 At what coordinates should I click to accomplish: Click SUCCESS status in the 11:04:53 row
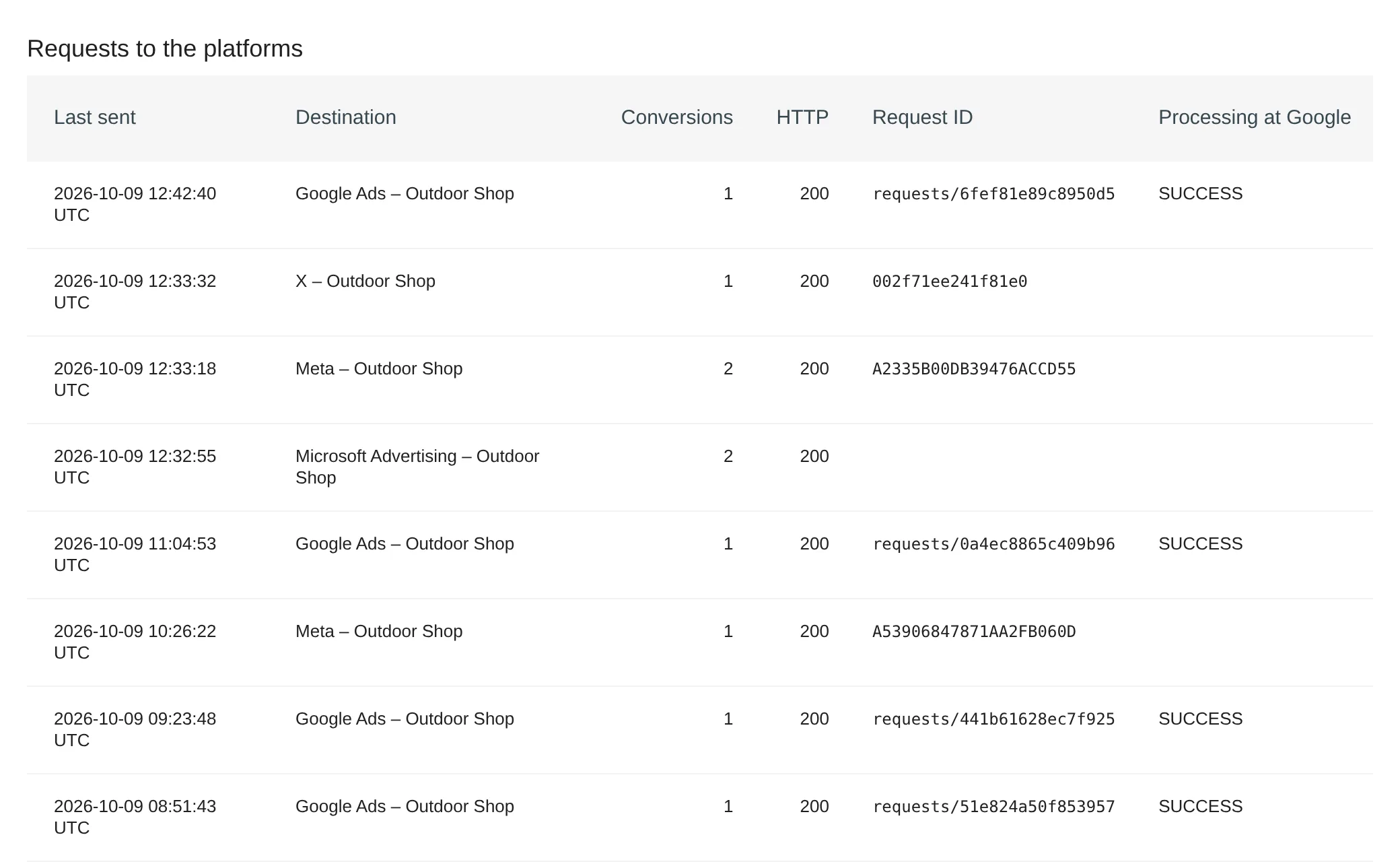click(x=1200, y=543)
